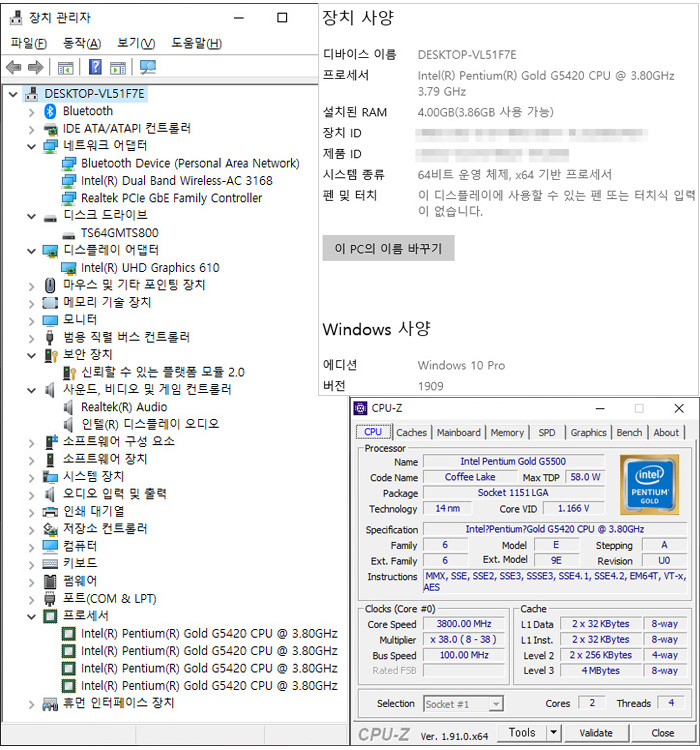The width and height of the screenshot is (700, 750).
Task: Click the Intel(R) Dual Band Wireless-AC 3168 icon
Action: tap(68, 181)
